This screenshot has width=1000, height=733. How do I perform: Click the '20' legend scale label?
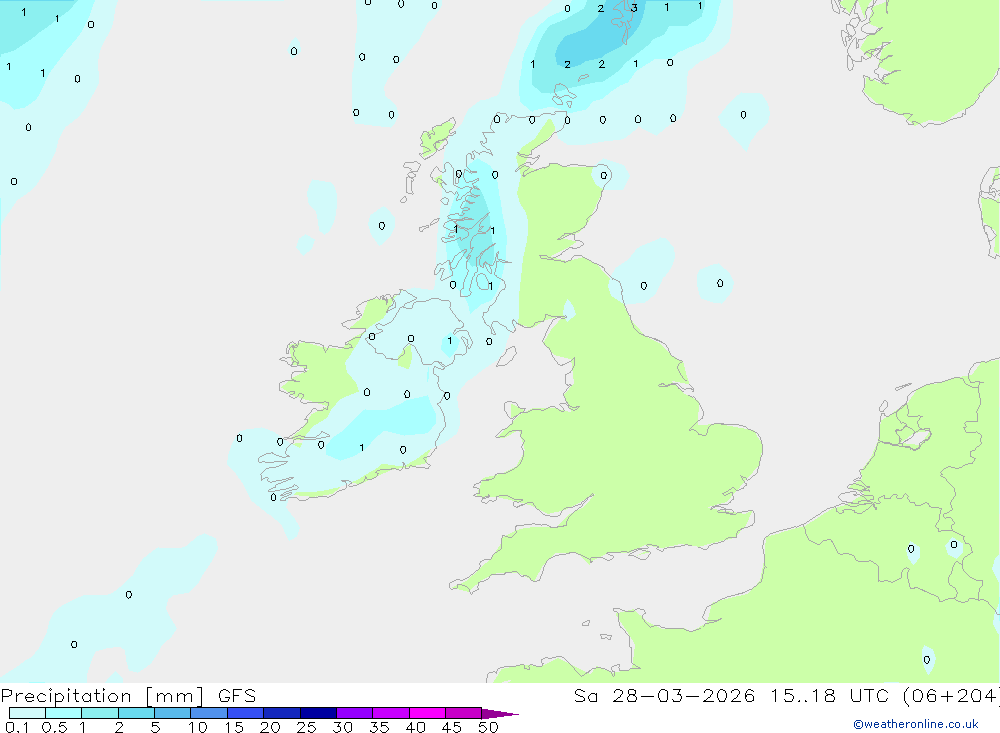point(270,727)
